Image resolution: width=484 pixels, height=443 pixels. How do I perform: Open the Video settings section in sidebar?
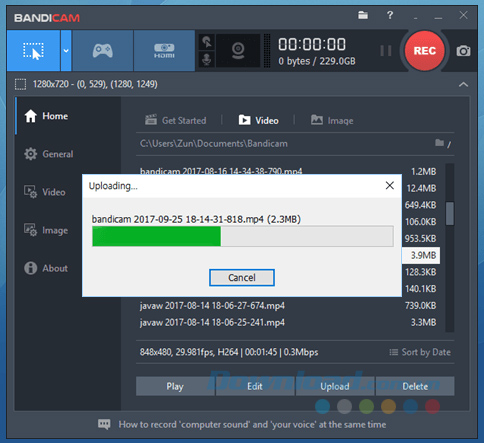(x=44, y=192)
